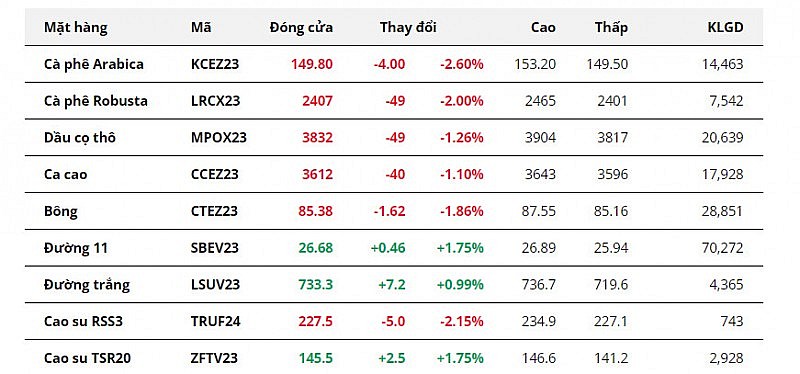The image size is (800, 374).
Task: Click the TRUF24 contract code
Action: point(215,321)
